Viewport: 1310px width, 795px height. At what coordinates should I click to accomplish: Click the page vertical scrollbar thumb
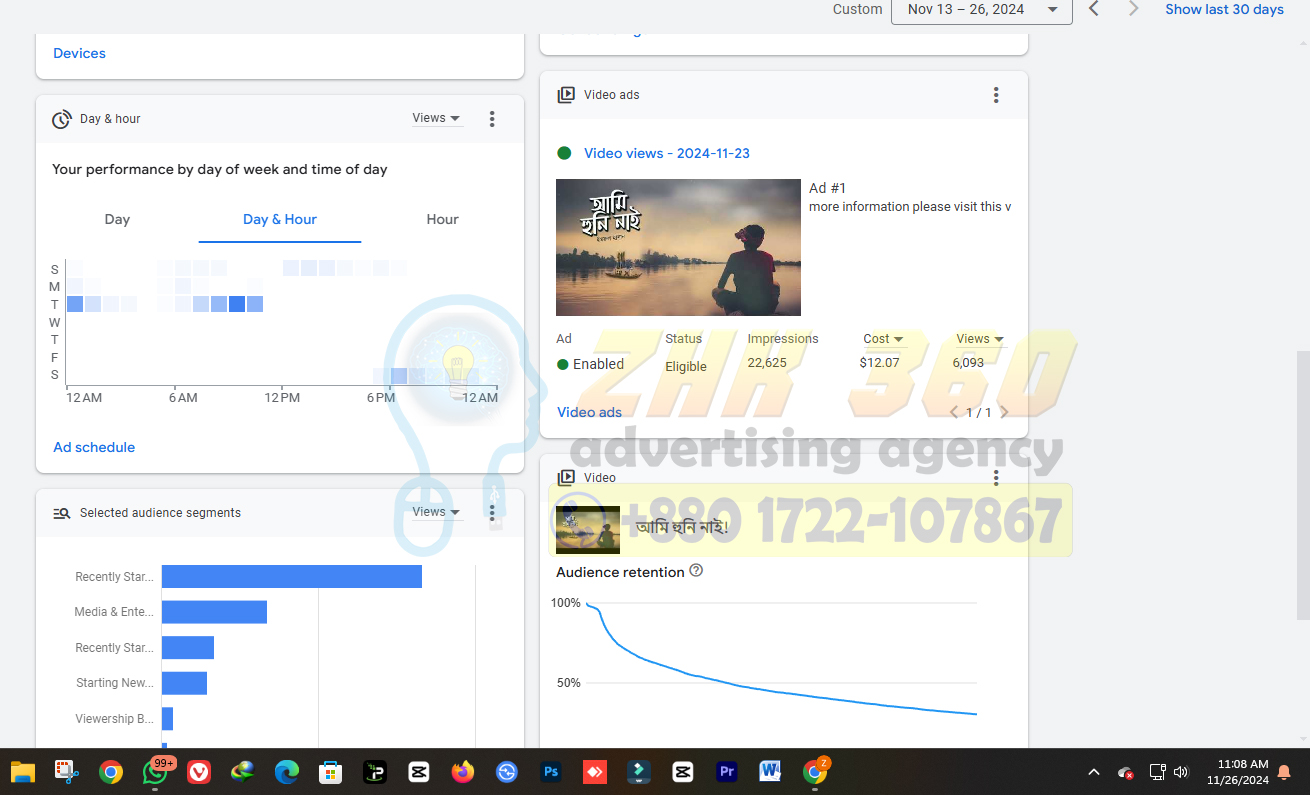(x=1301, y=485)
